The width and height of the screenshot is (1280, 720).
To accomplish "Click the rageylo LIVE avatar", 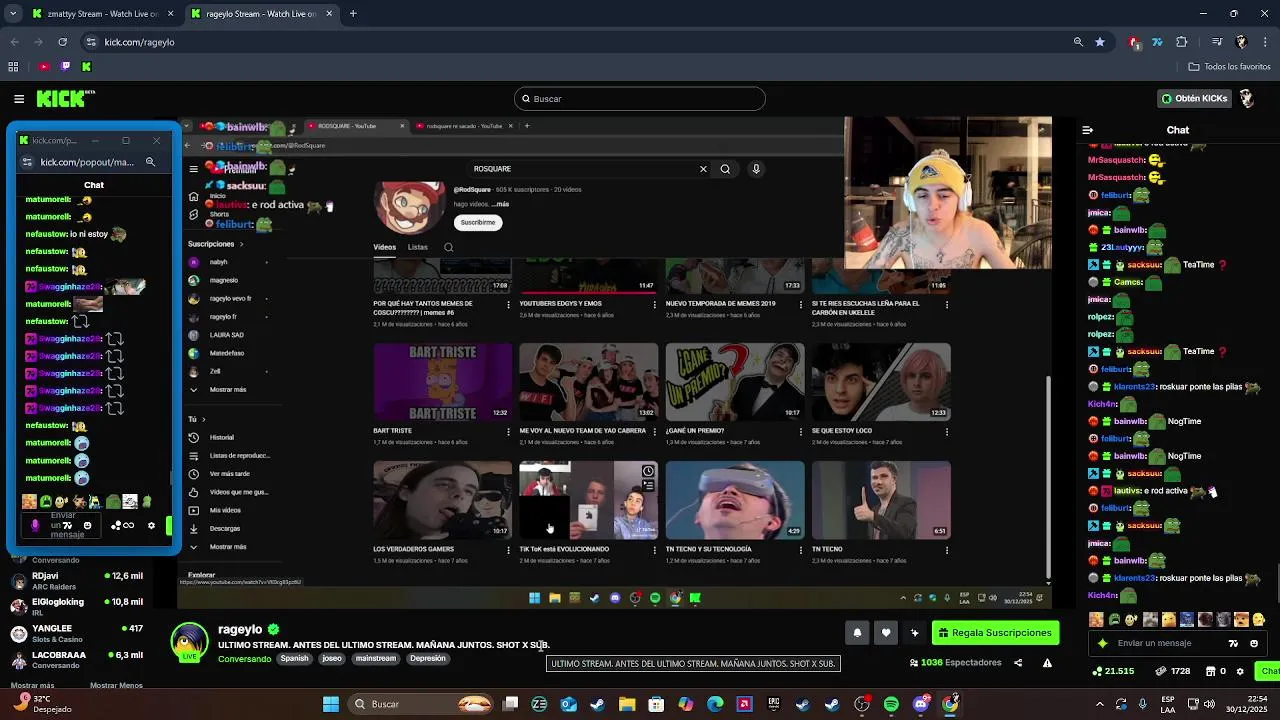I will point(189,642).
